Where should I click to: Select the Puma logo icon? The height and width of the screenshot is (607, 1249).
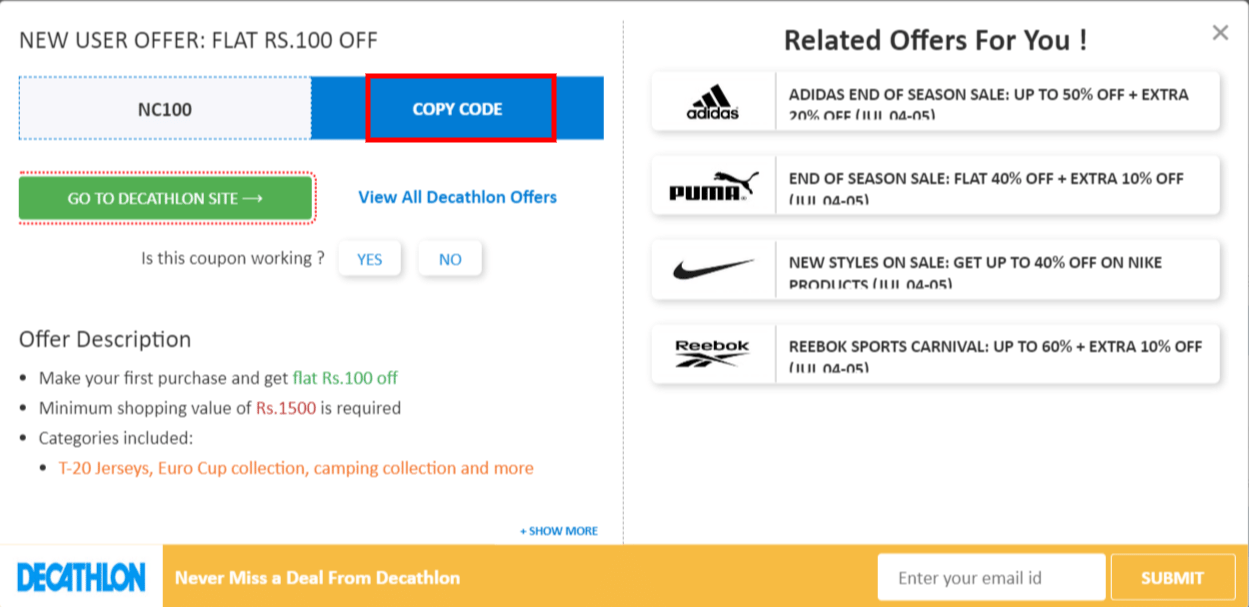713,184
